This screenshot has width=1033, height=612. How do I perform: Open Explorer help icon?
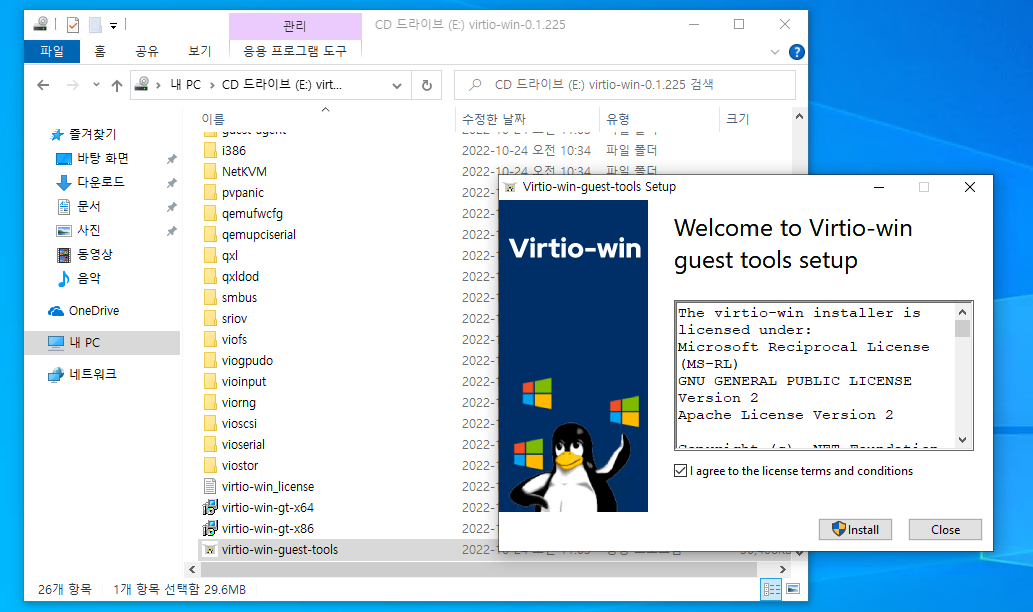click(796, 51)
